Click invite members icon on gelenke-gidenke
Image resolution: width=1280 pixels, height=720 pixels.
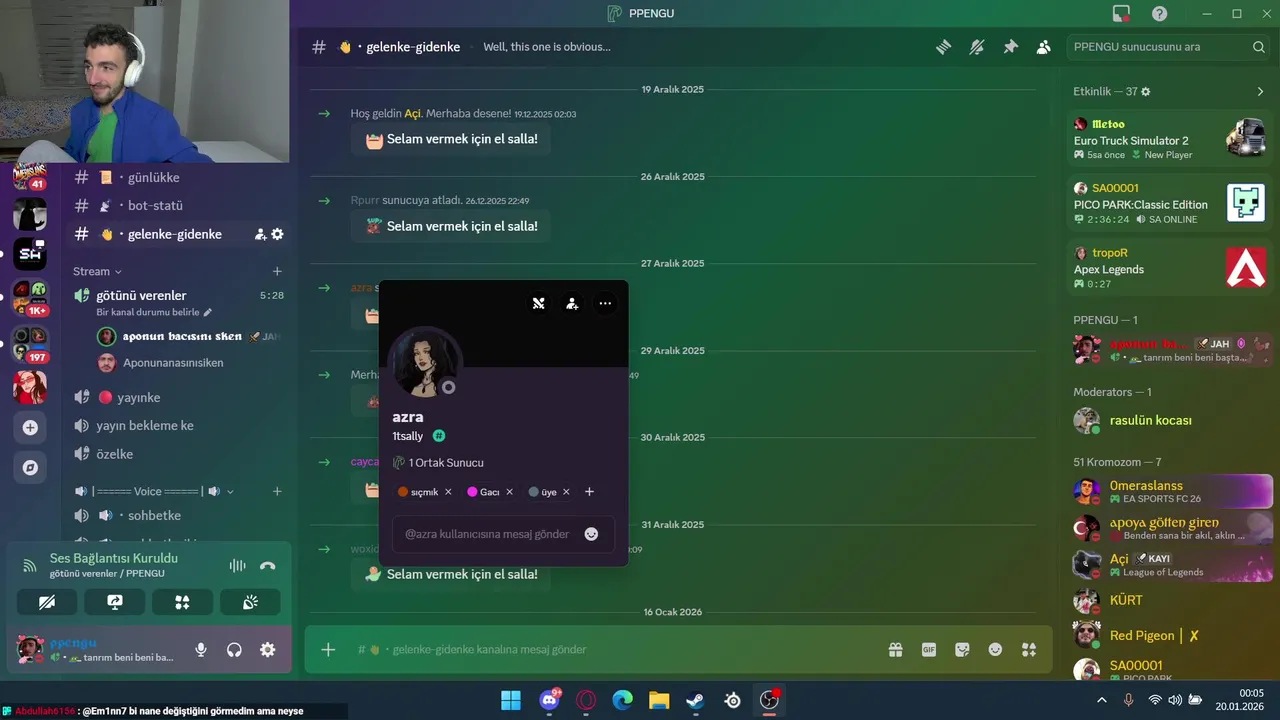pyautogui.click(x=260, y=234)
